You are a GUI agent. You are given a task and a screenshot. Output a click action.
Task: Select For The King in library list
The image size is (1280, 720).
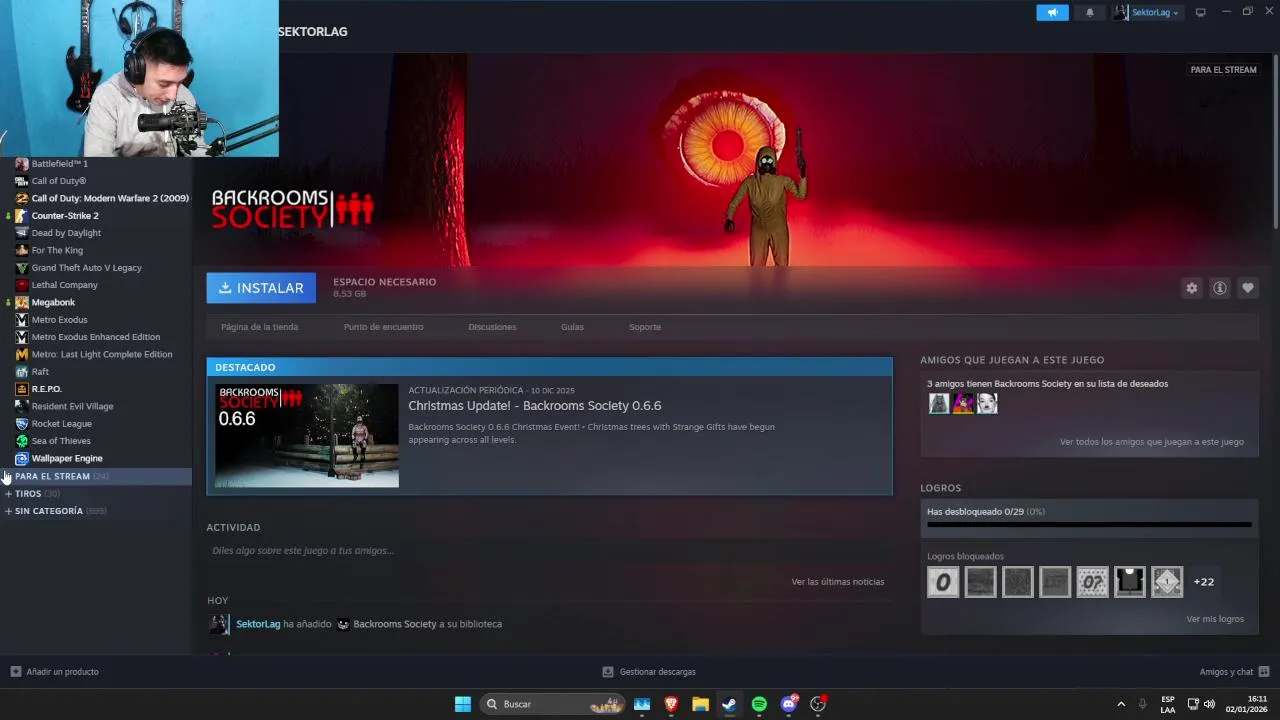57,250
